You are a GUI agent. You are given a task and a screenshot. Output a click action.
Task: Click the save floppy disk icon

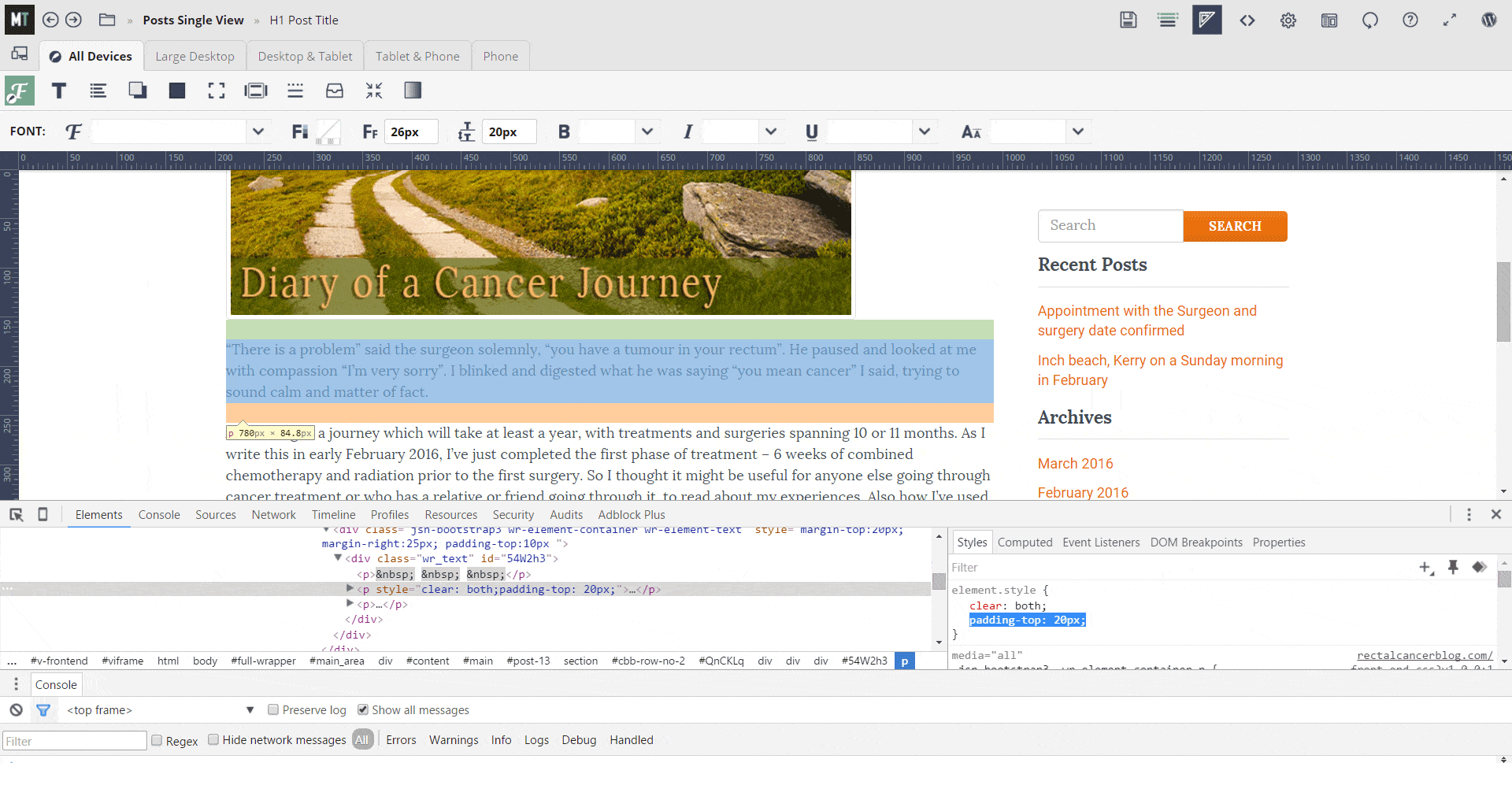click(1128, 20)
